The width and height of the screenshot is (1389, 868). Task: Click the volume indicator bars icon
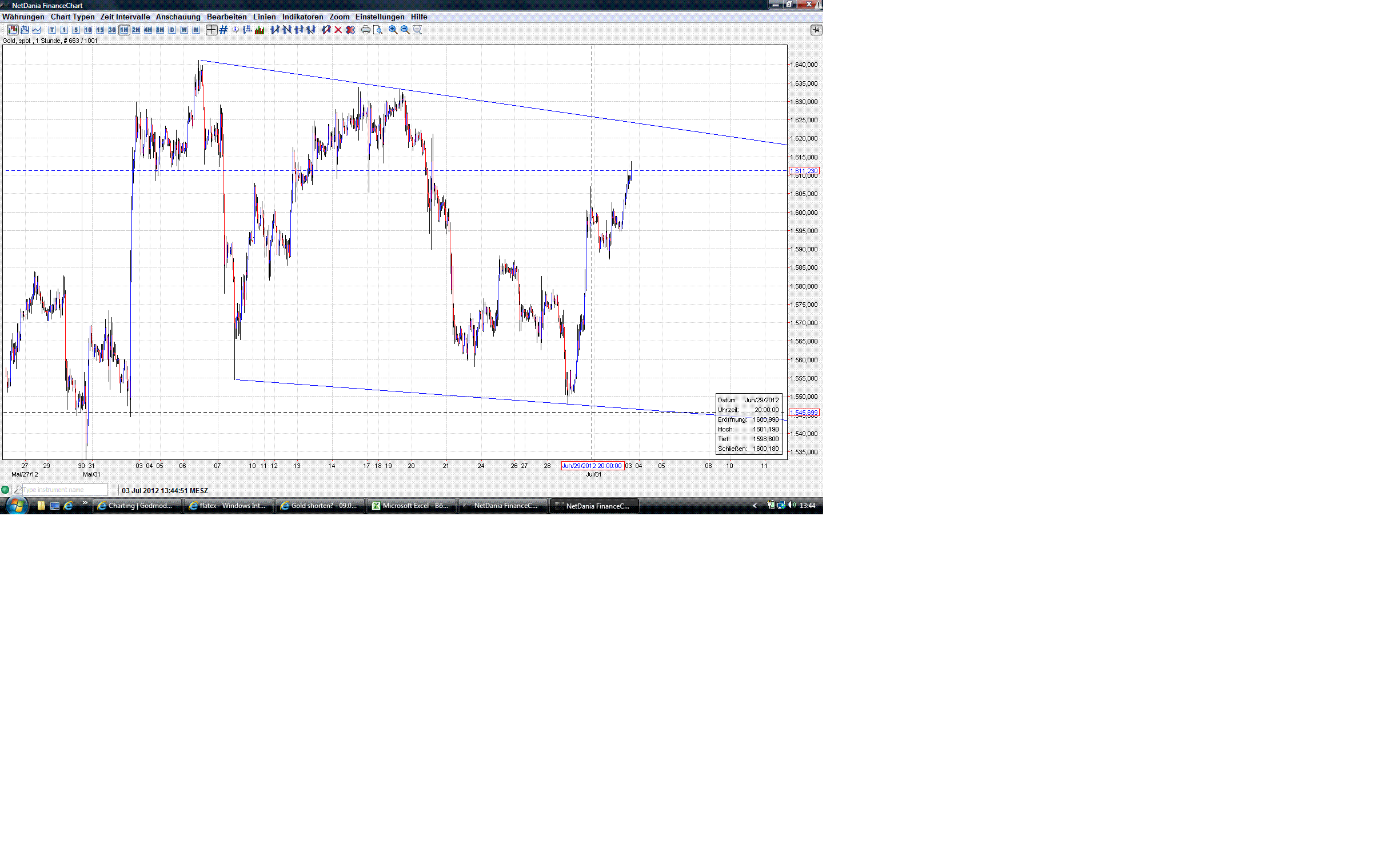coord(260,30)
